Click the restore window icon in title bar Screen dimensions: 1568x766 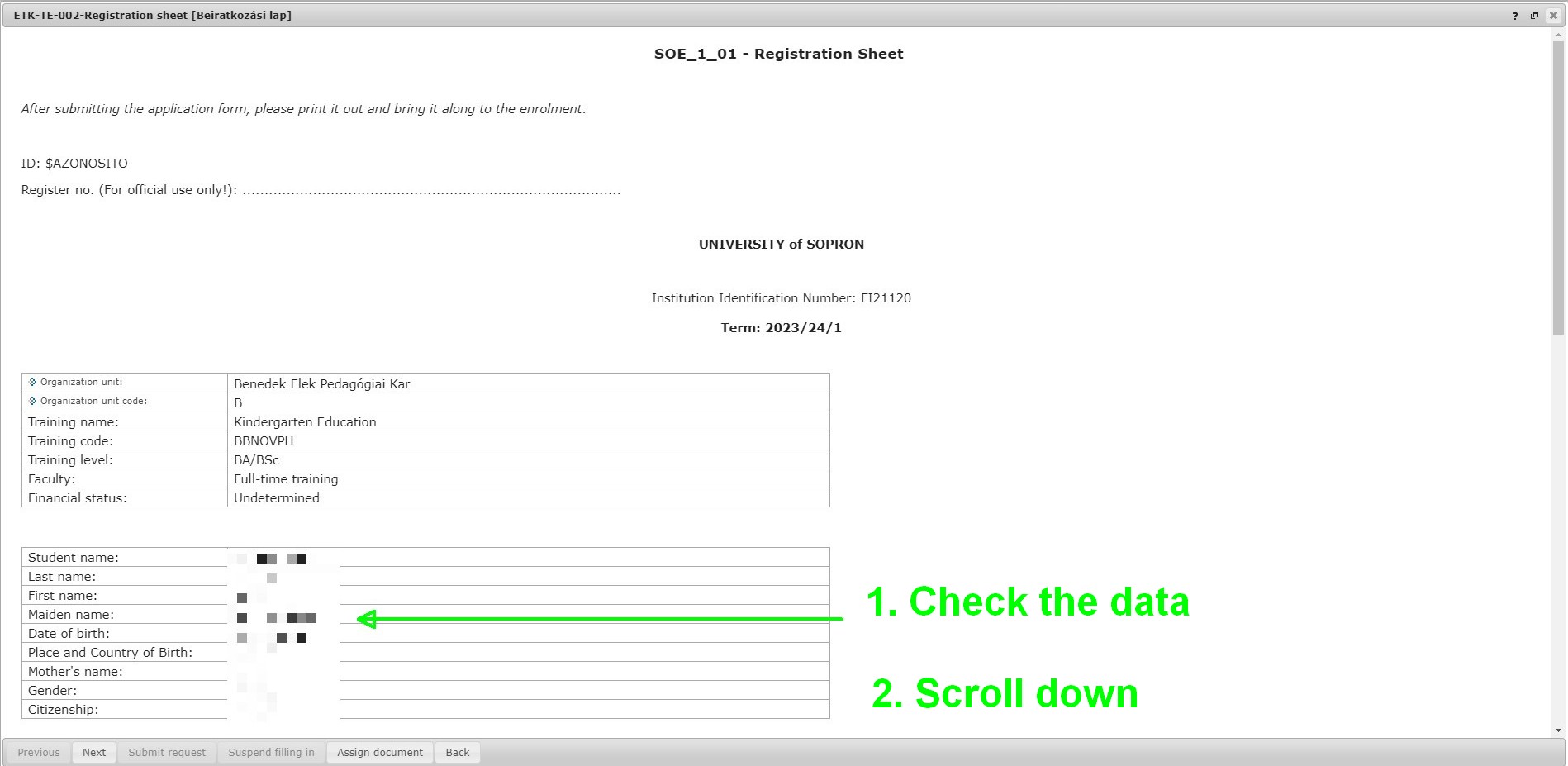pyautogui.click(x=1534, y=16)
